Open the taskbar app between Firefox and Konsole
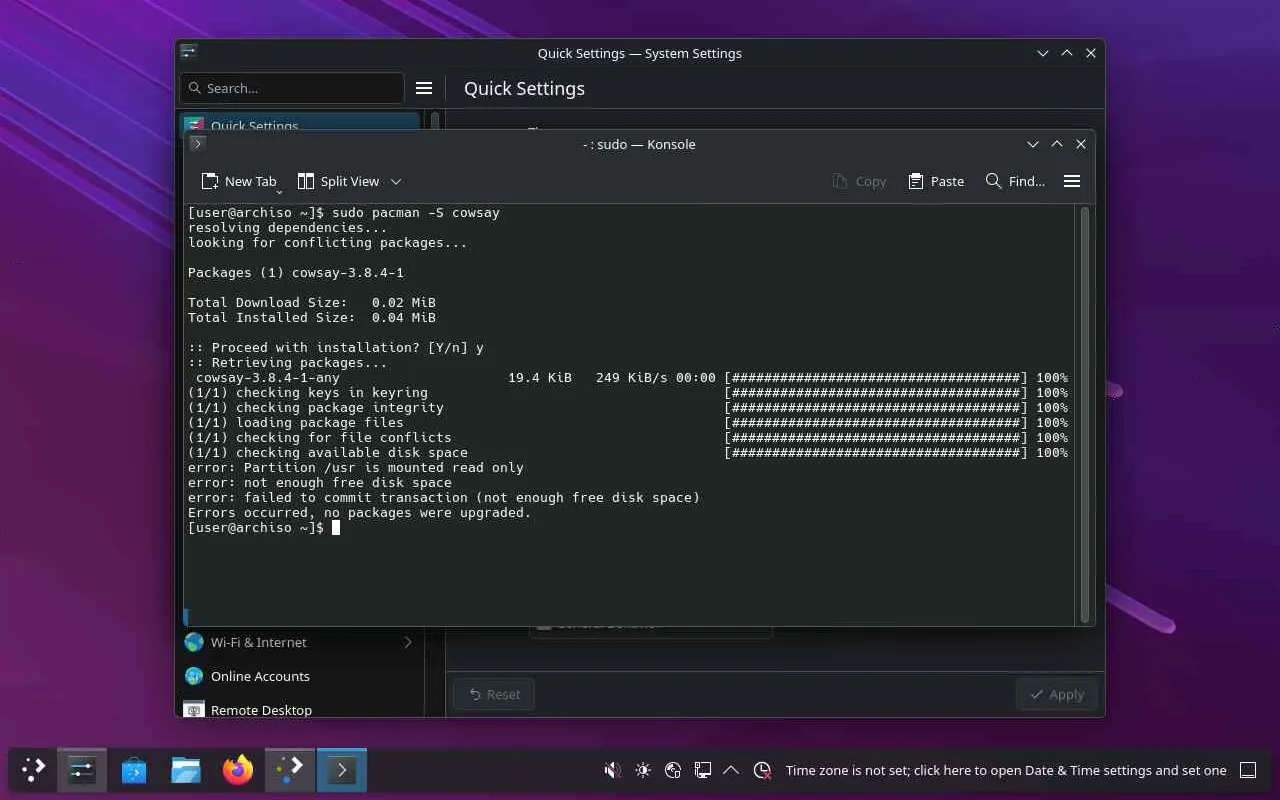Screen dimensions: 1280x800 pos(290,770)
